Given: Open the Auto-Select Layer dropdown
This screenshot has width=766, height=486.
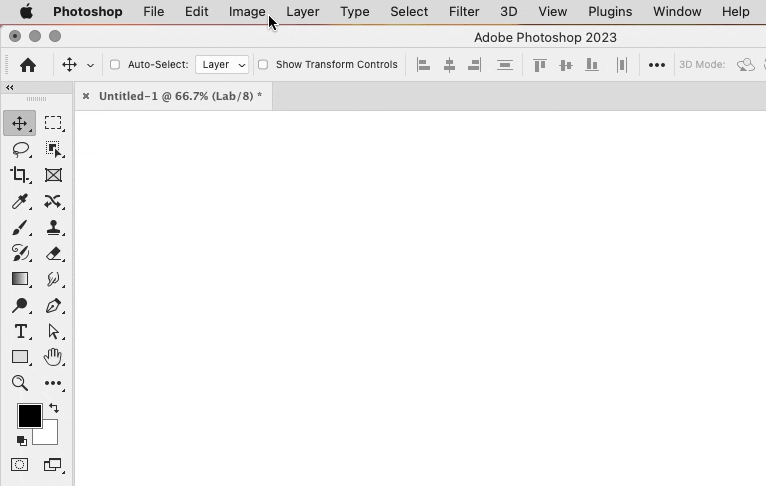Looking at the screenshot, I should click(x=222, y=64).
